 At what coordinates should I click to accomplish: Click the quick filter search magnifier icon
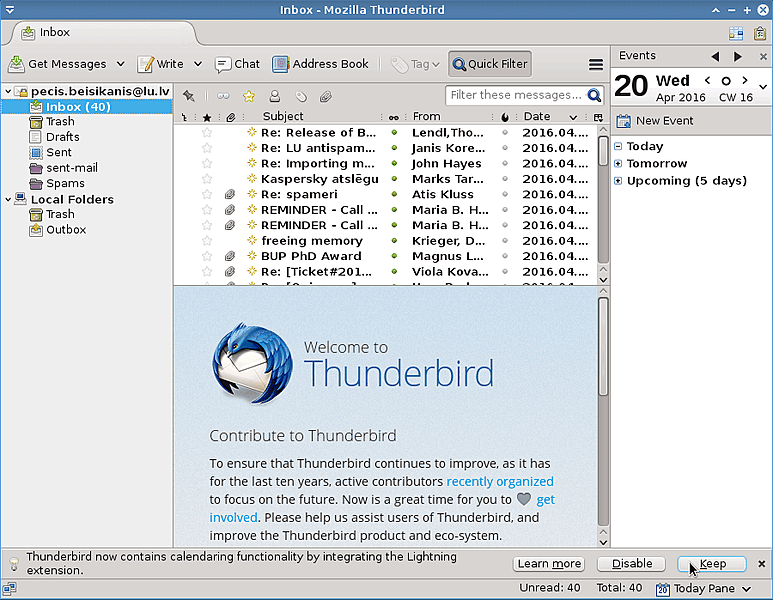pos(595,95)
